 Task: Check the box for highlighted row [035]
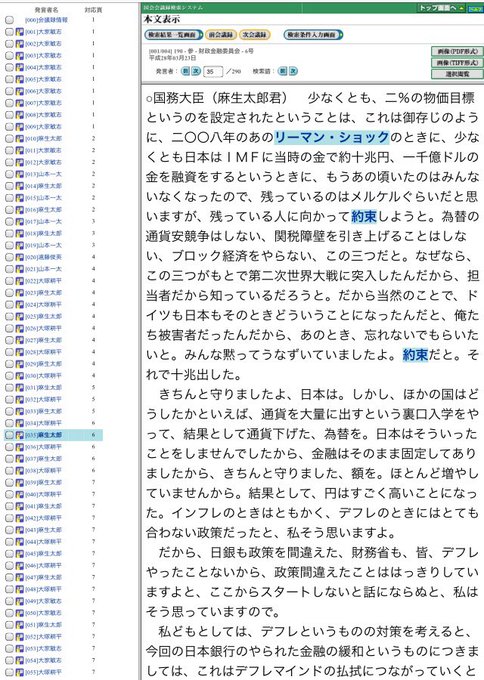point(9,435)
